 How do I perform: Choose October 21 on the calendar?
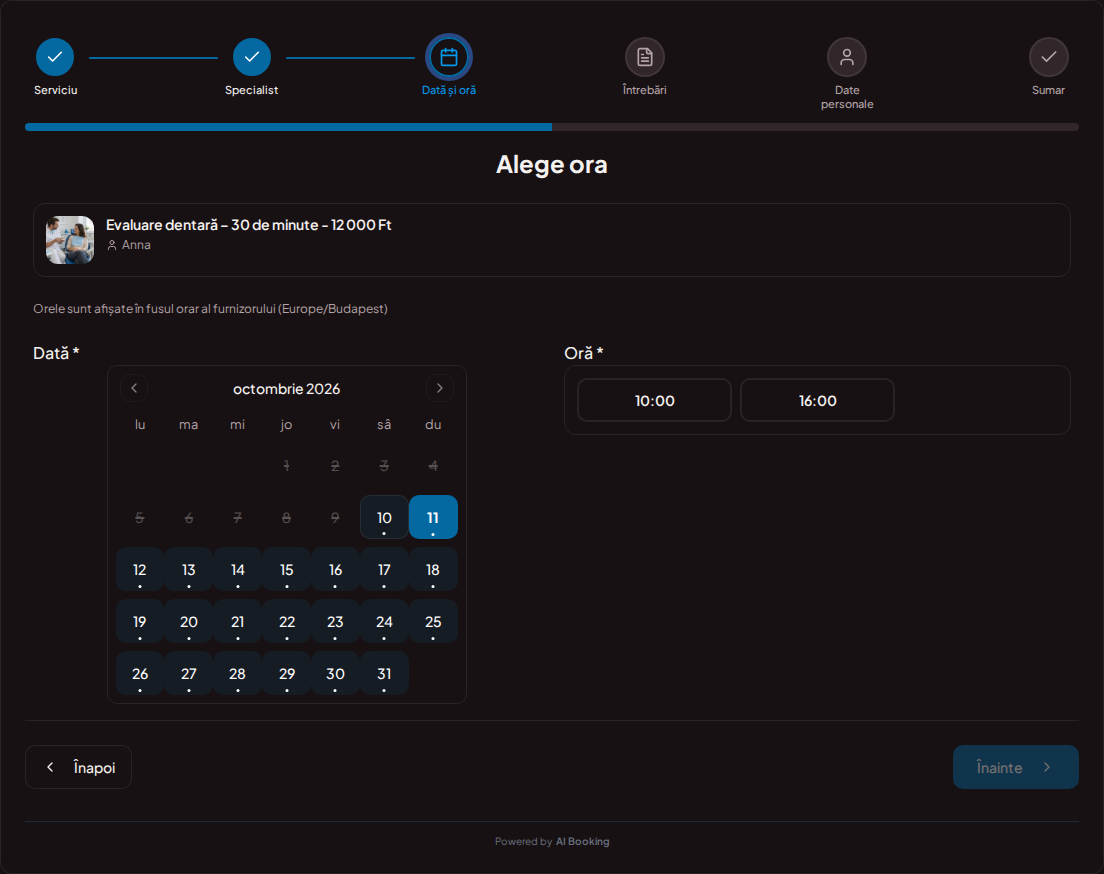(x=237, y=622)
